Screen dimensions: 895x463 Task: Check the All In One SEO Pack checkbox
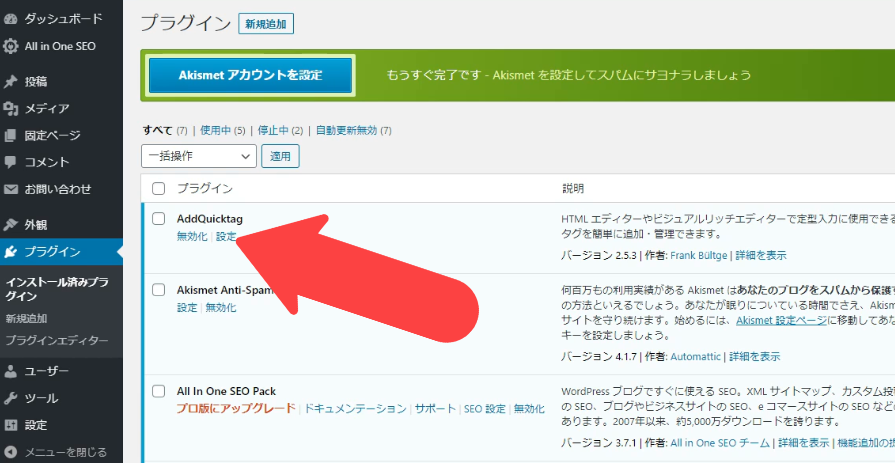pos(159,391)
